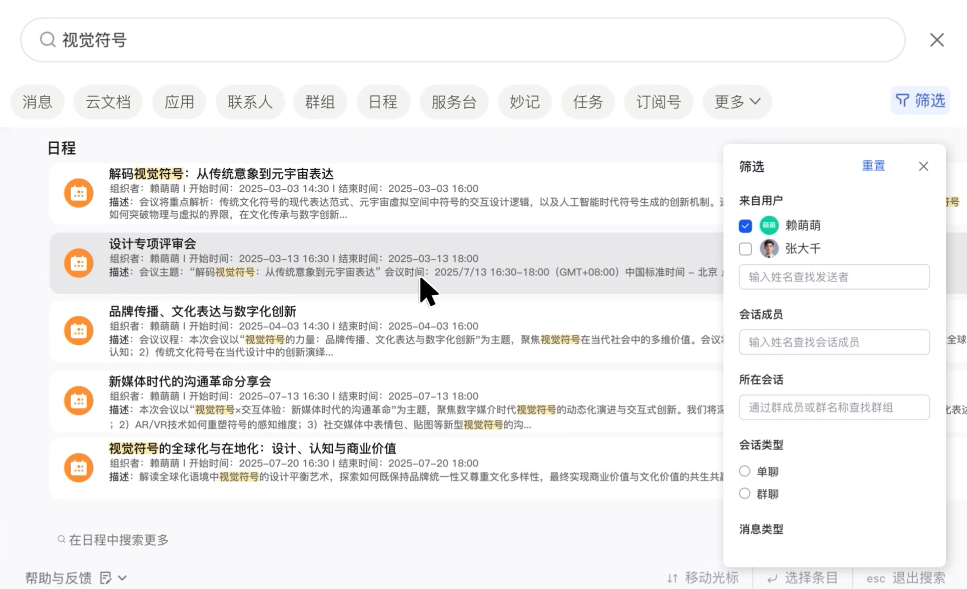Click the search magnifier icon

tap(47, 40)
